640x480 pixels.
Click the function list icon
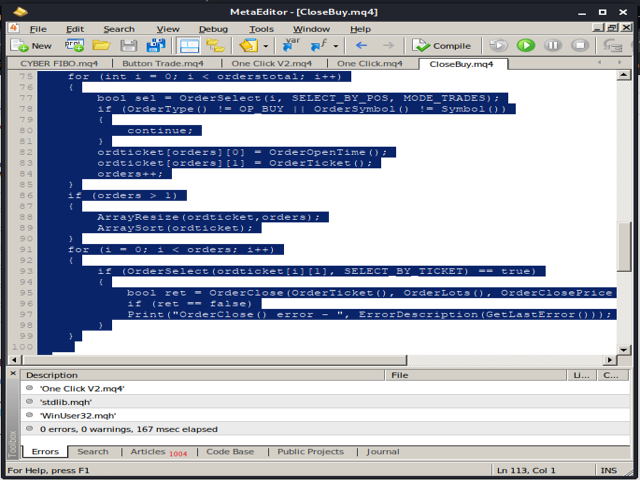click(x=319, y=45)
